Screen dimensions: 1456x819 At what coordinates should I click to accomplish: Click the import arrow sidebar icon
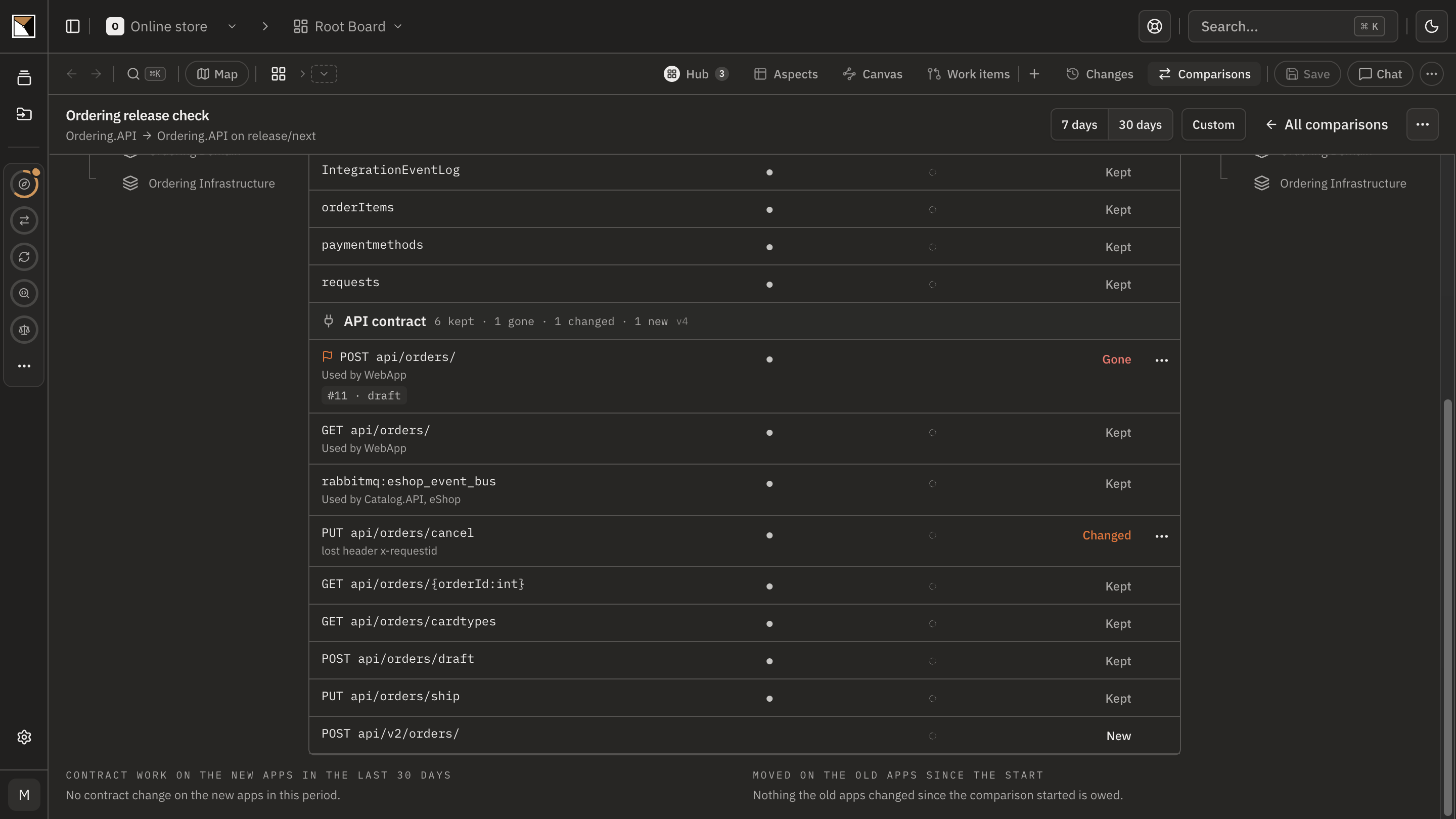click(x=24, y=114)
